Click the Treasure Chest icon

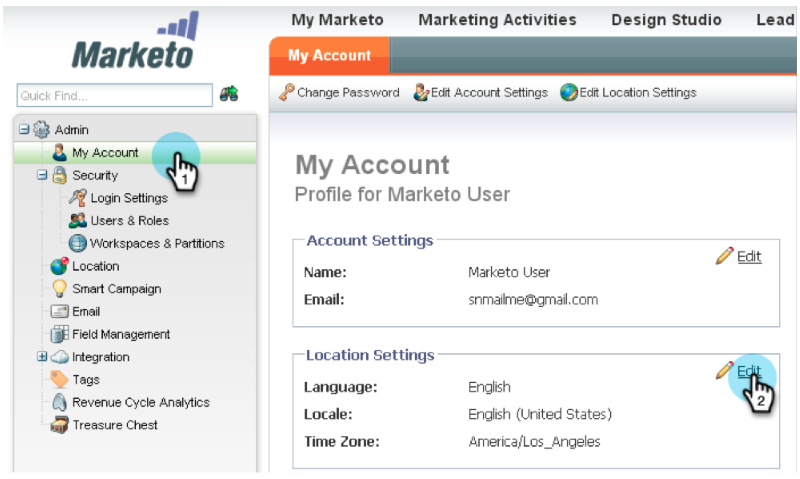click(x=60, y=425)
